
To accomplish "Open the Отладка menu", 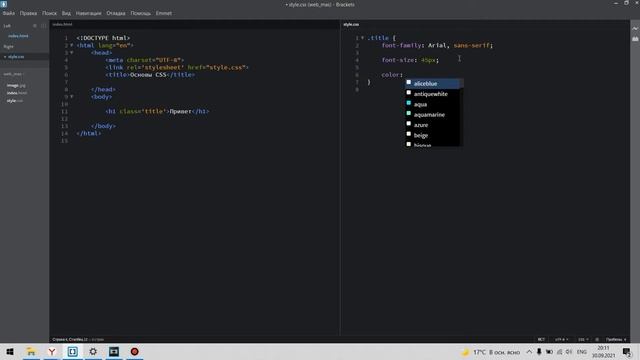I will 116,13.
